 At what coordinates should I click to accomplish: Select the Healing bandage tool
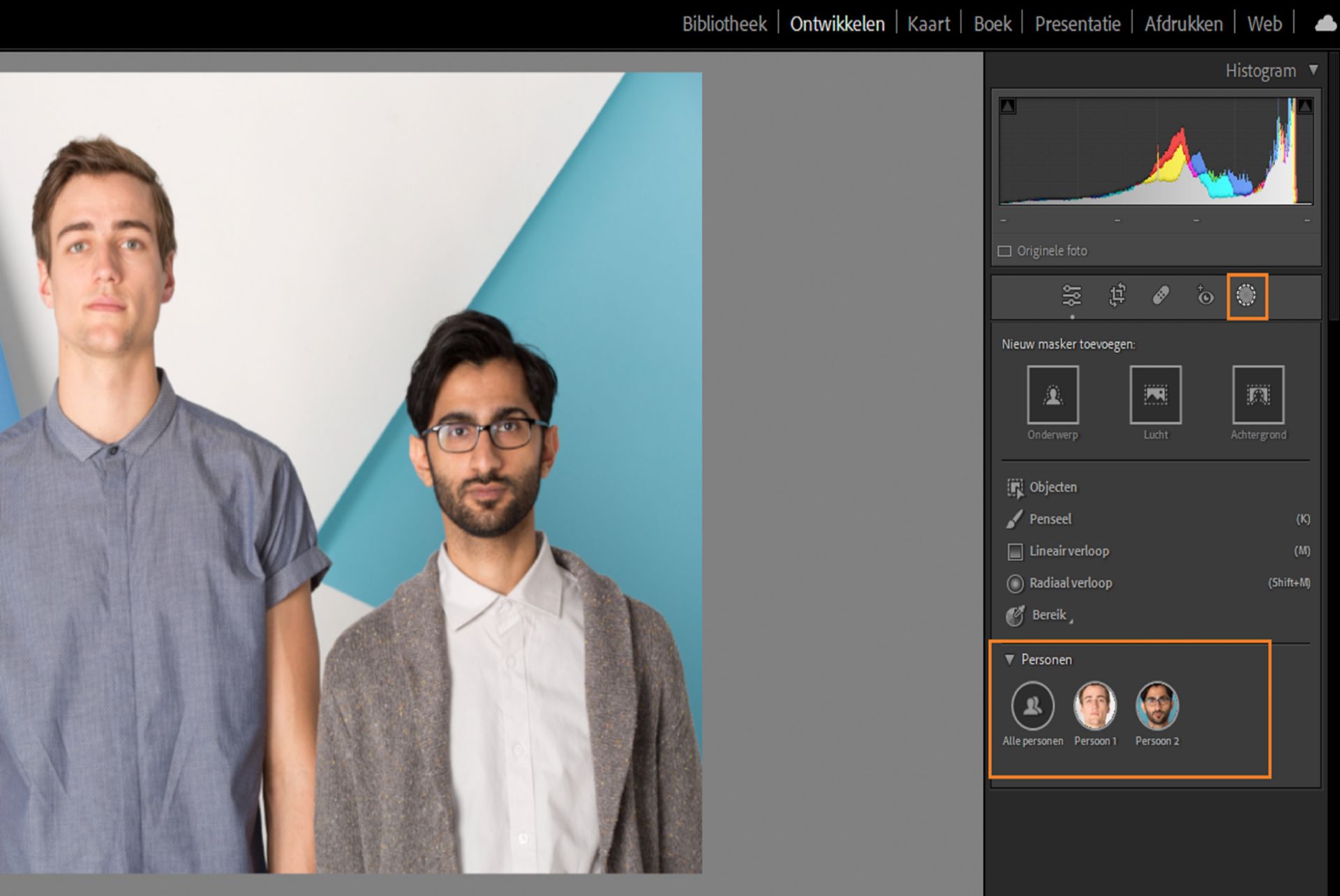(1161, 296)
